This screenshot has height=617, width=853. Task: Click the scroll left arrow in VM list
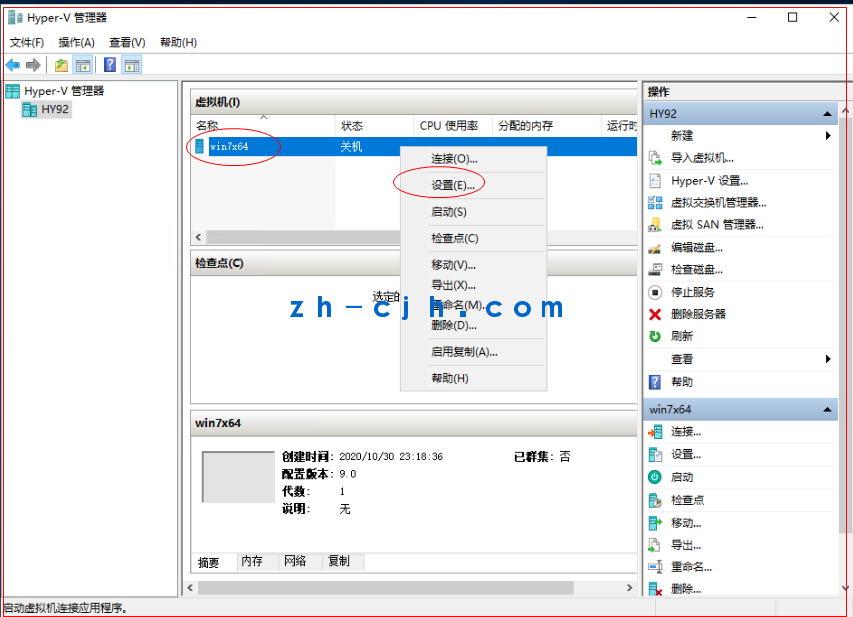[x=199, y=237]
